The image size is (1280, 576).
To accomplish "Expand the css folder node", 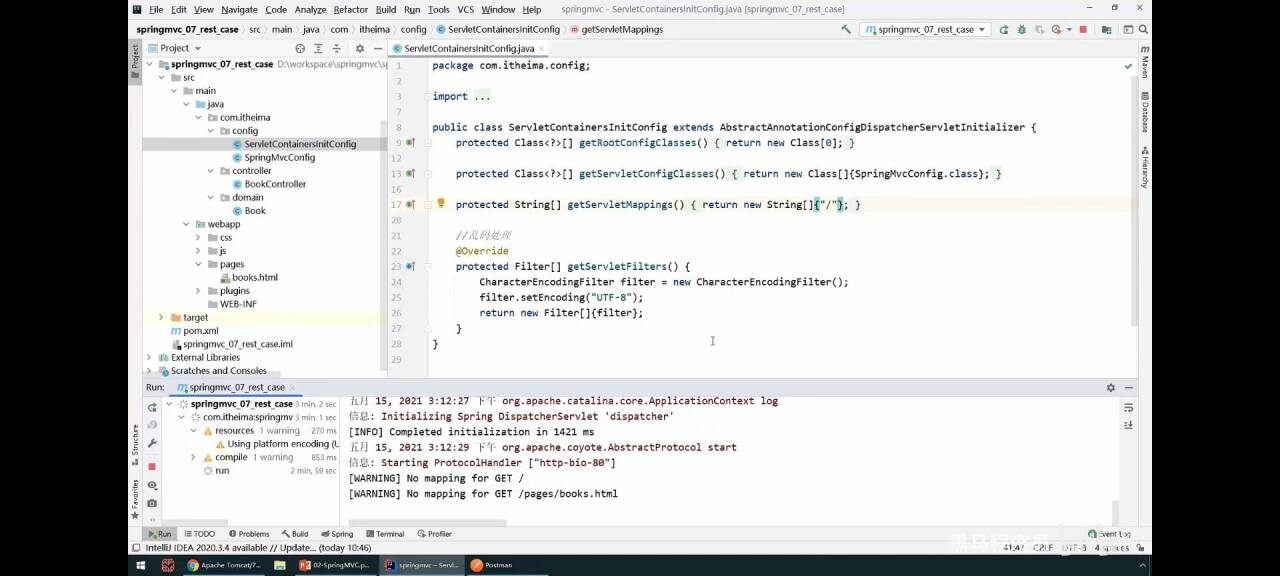I will [199, 237].
